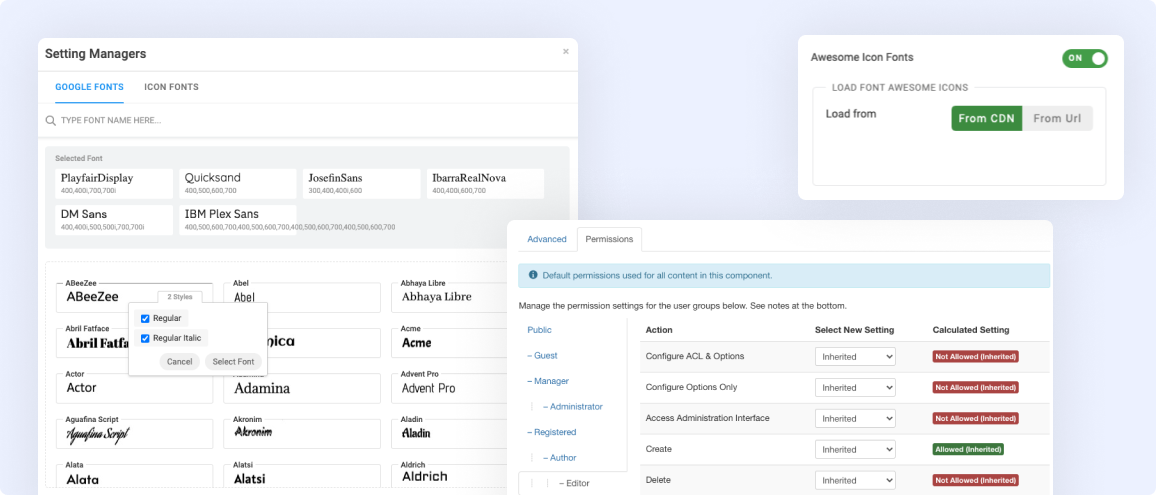Click the Quicksand selected font card

238,184
